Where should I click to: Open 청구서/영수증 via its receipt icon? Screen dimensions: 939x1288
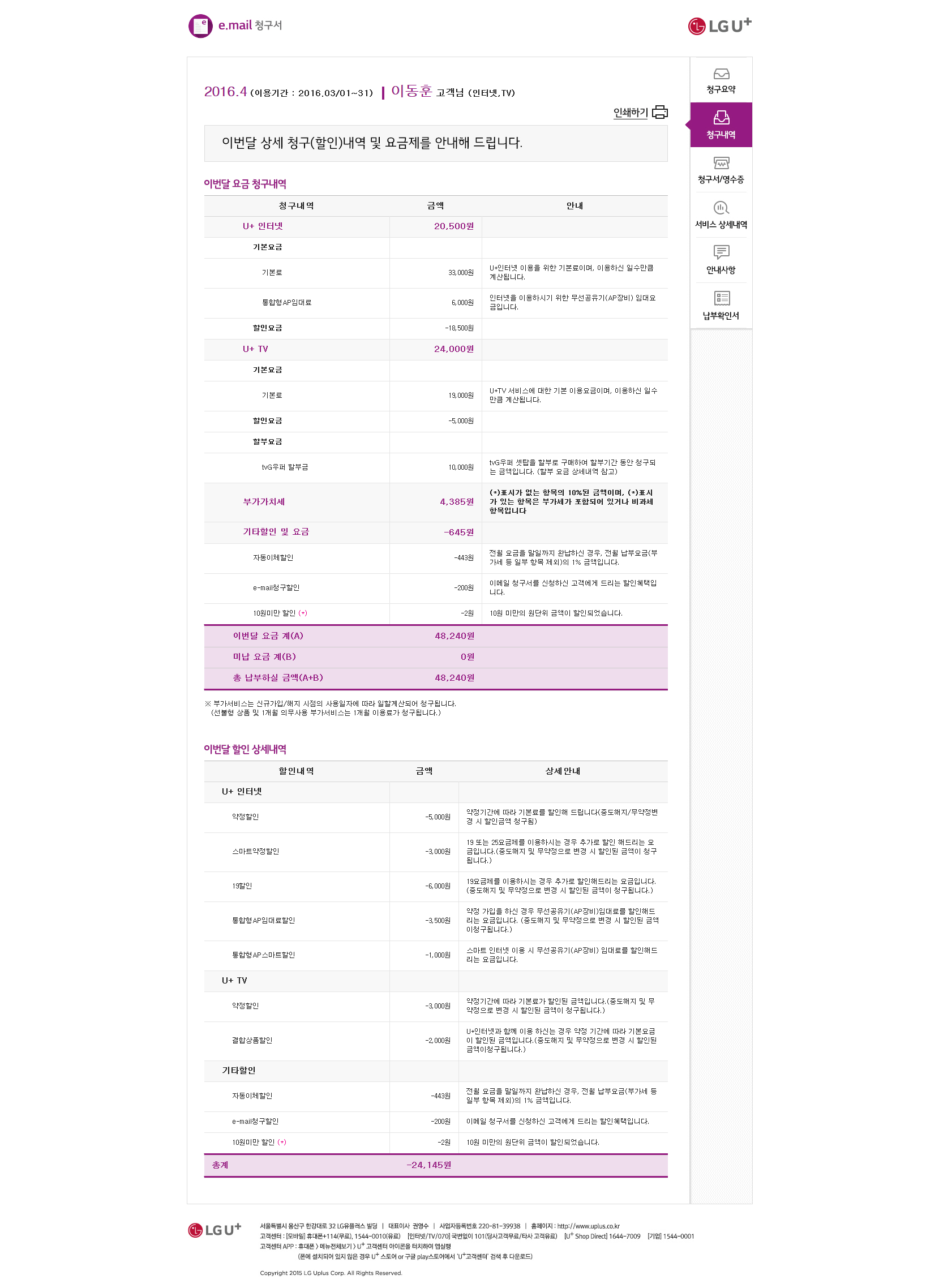(721, 164)
